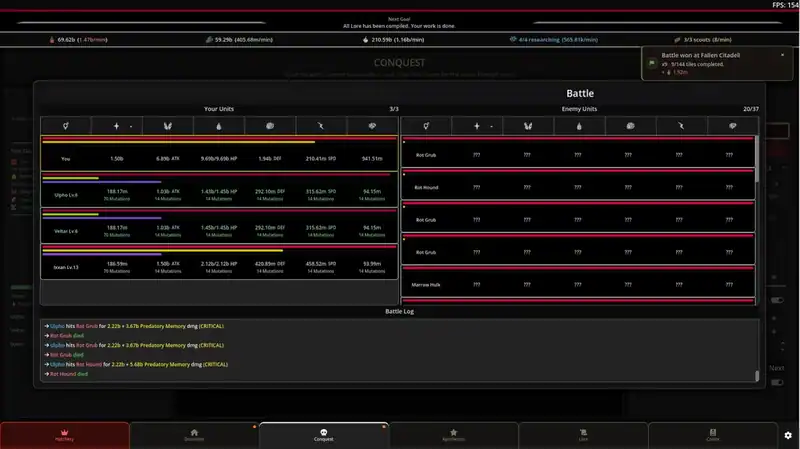
Task: Click the Battle Log heading
Action: [x=399, y=311]
